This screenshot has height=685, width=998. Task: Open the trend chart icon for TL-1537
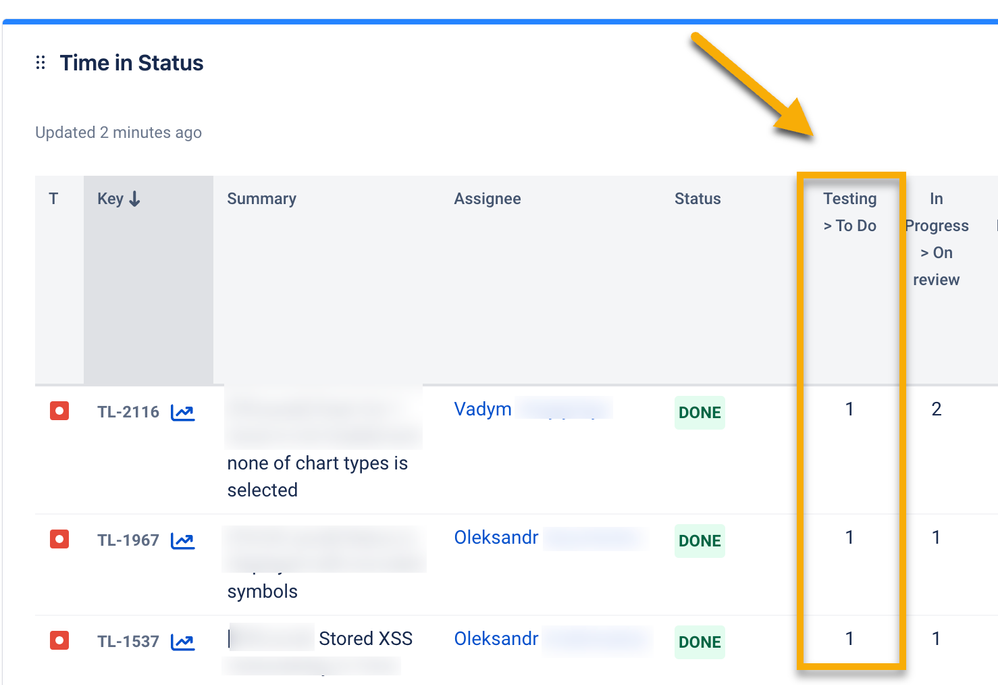(x=182, y=642)
